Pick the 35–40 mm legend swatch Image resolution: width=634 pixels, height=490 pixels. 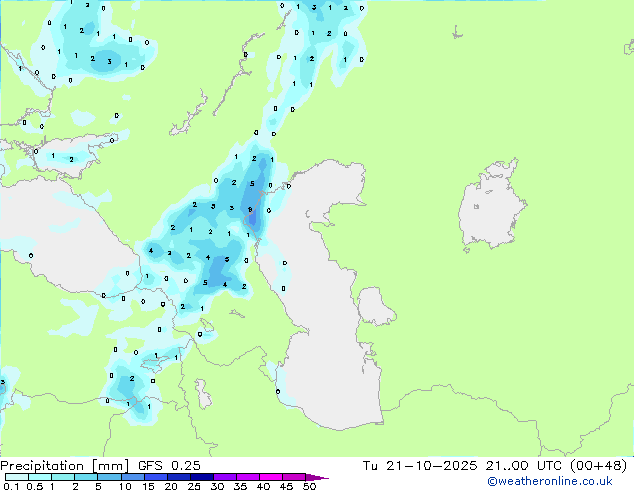tap(248, 477)
